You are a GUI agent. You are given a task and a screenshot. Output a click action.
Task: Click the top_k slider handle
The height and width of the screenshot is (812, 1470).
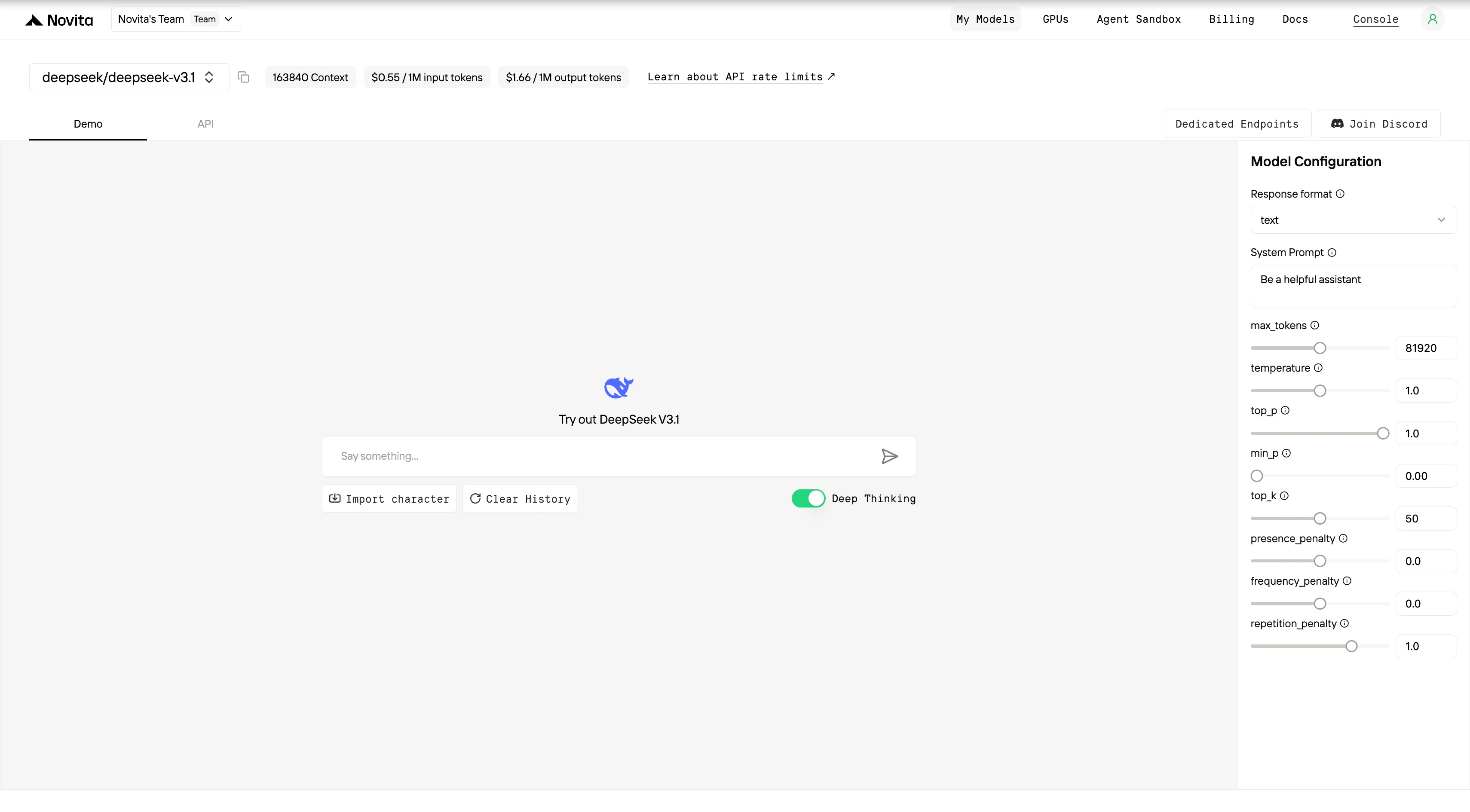(1320, 518)
